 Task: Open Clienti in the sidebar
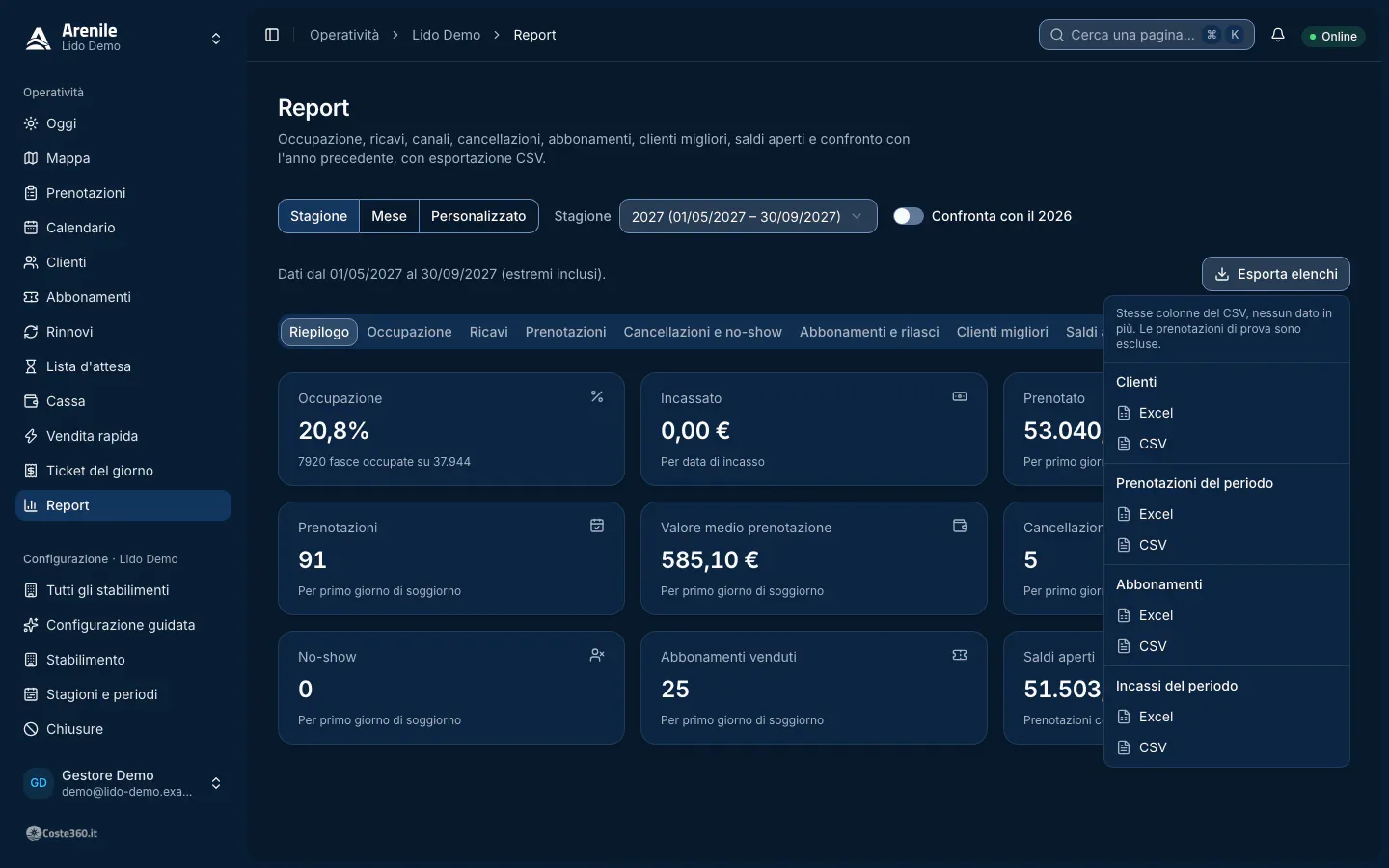pyautogui.click(x=123, y=262)
